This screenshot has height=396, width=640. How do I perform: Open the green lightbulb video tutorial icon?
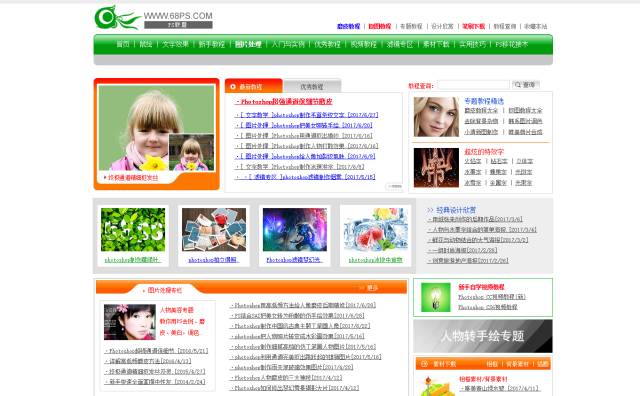point(436,297)
